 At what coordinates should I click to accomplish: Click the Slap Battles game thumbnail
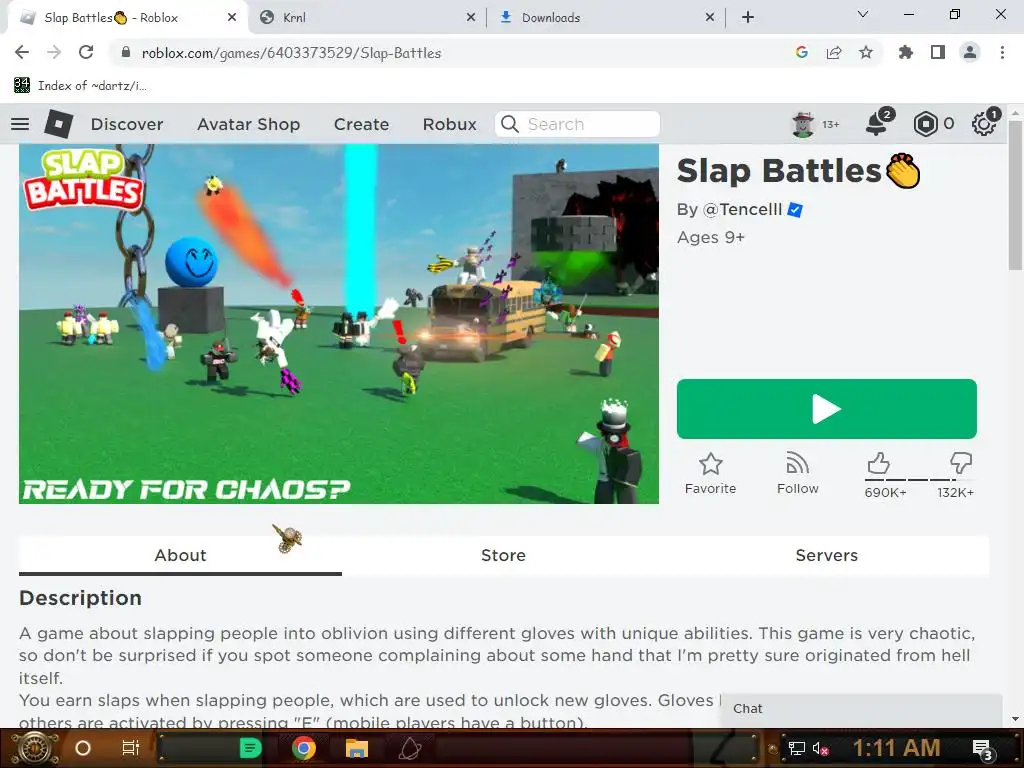339,324
